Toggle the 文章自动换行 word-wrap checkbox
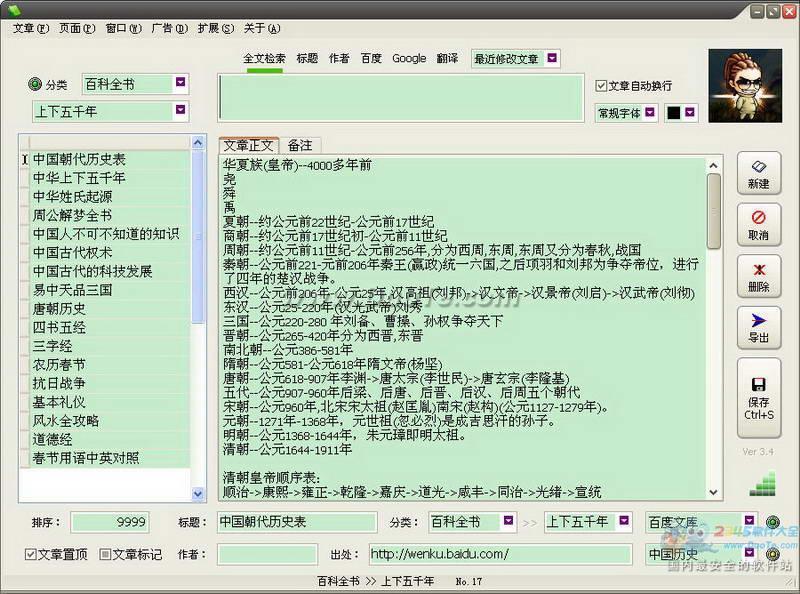The image size is (800, 594). pyautogui.click(x=601, y=86)
